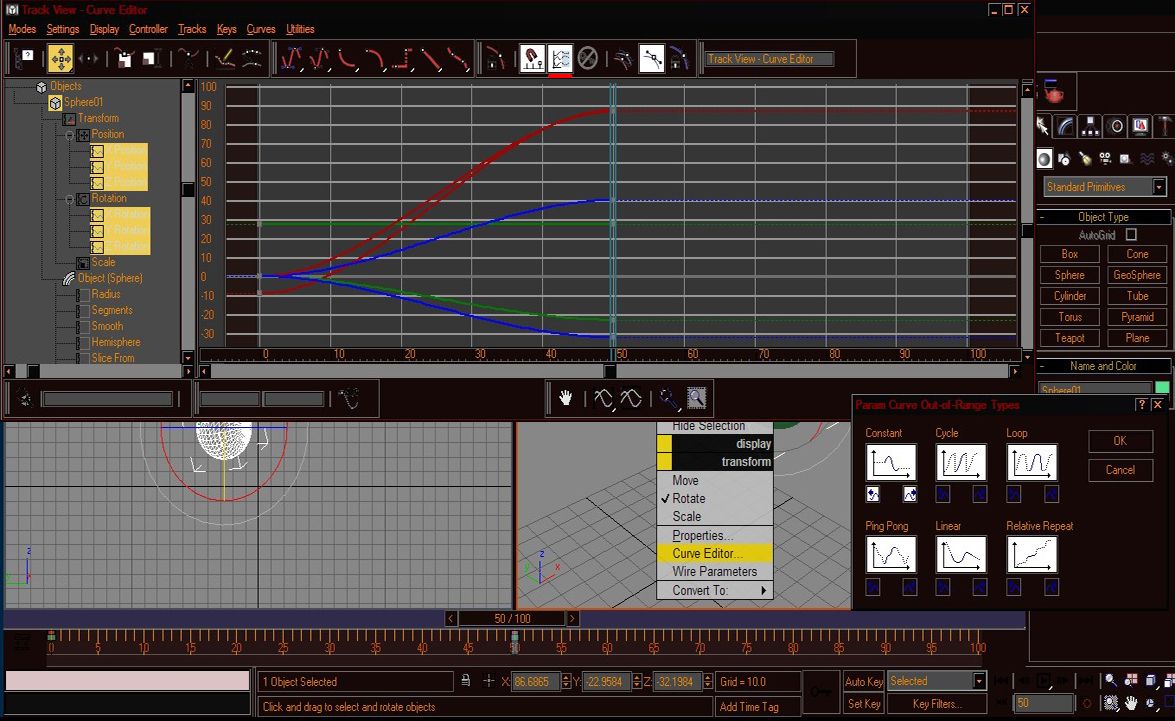Click the 50 / 100 time slider

pyautogui.click(x=512, y=618)
